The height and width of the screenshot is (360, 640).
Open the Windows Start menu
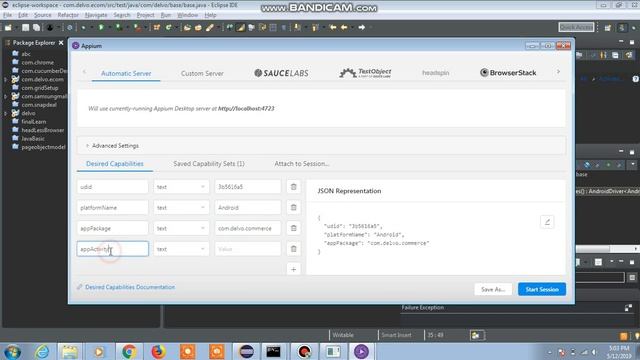(13, 351)
